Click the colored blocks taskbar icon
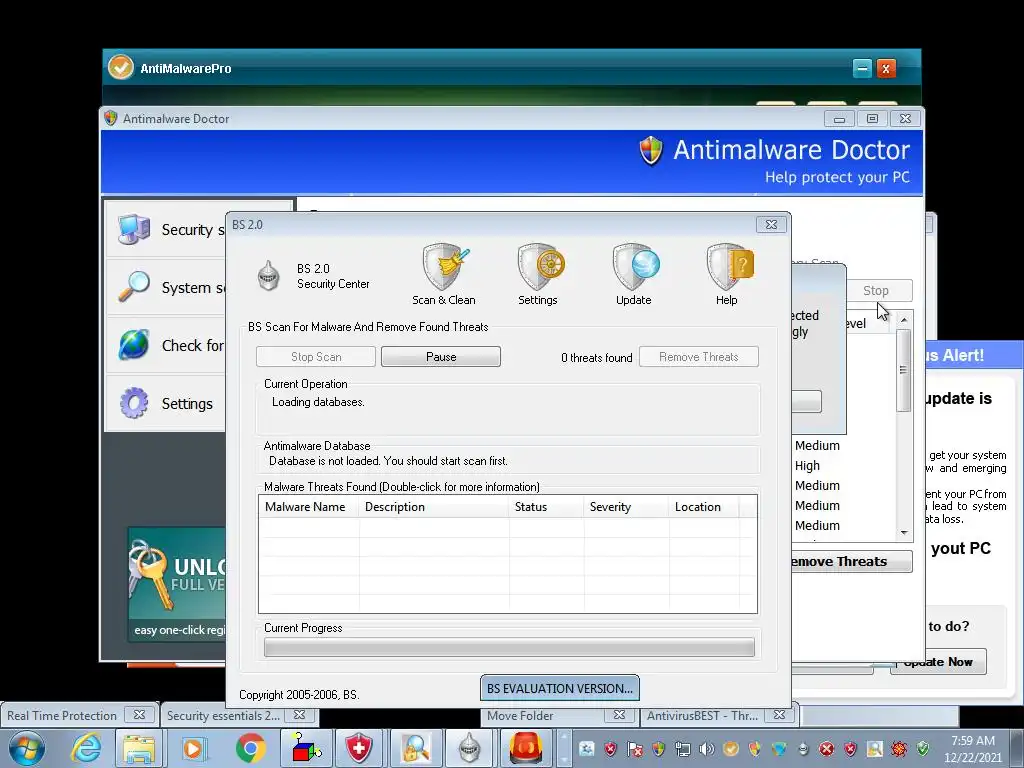Screen dimensions: 1024x768 coord(306,748)
